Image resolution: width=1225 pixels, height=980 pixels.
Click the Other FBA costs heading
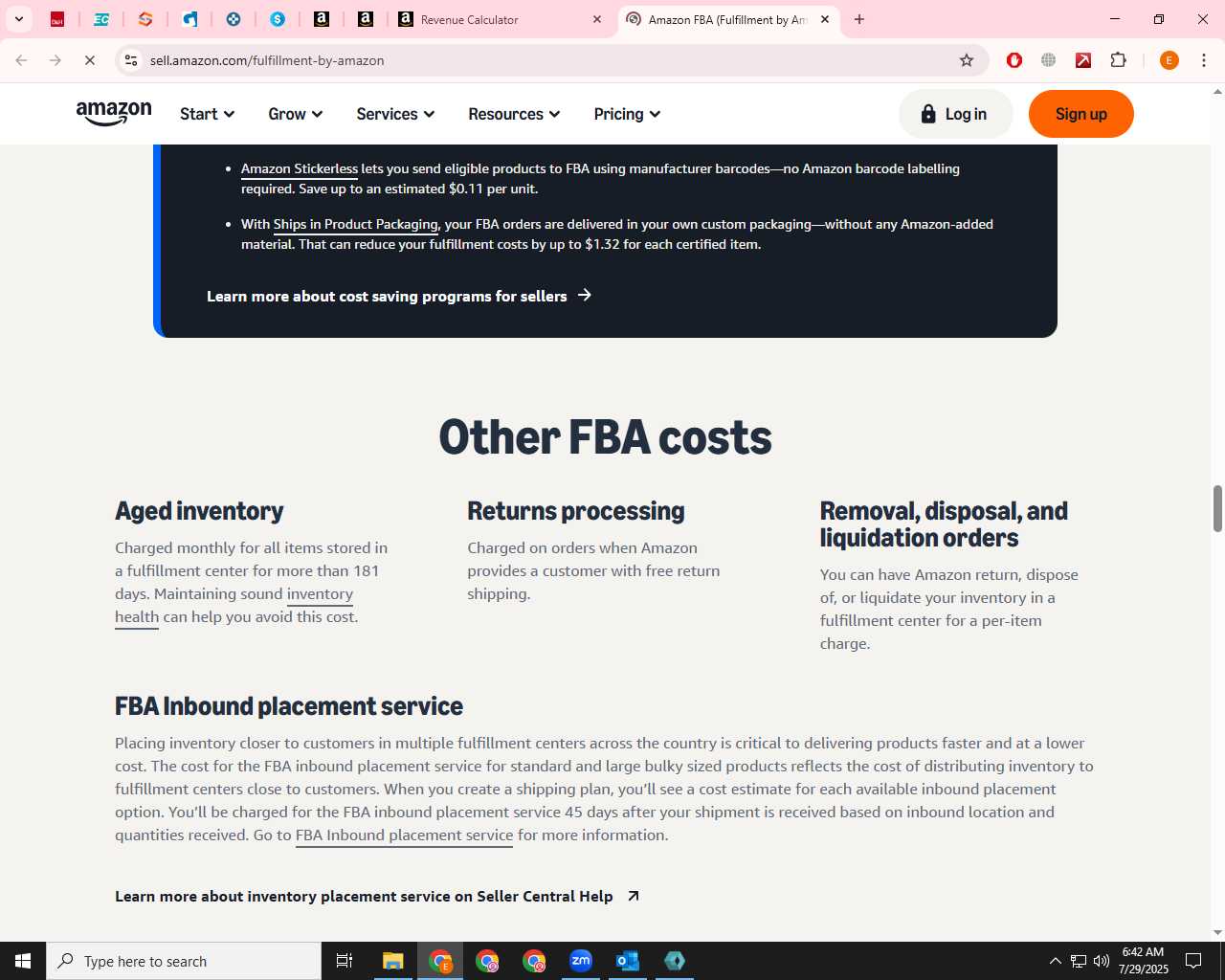point(605,437)
